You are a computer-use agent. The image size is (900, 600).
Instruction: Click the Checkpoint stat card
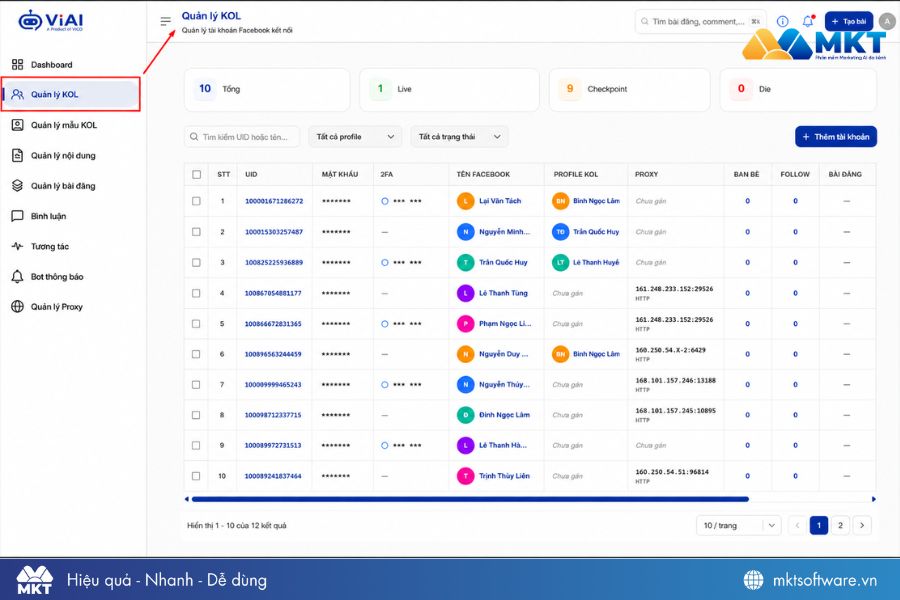click(630, 89)
